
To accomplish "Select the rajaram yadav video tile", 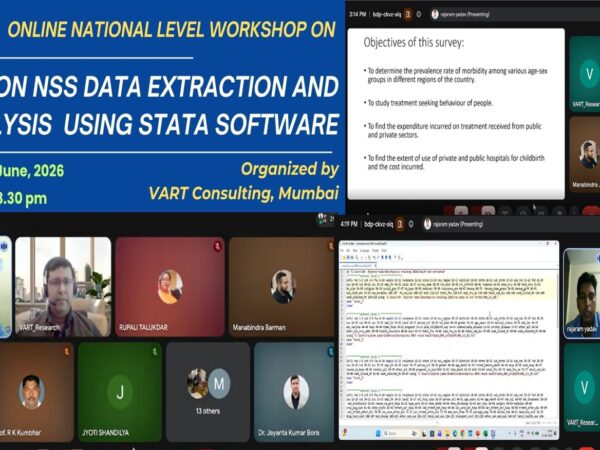I will click(x=582, y=293).
